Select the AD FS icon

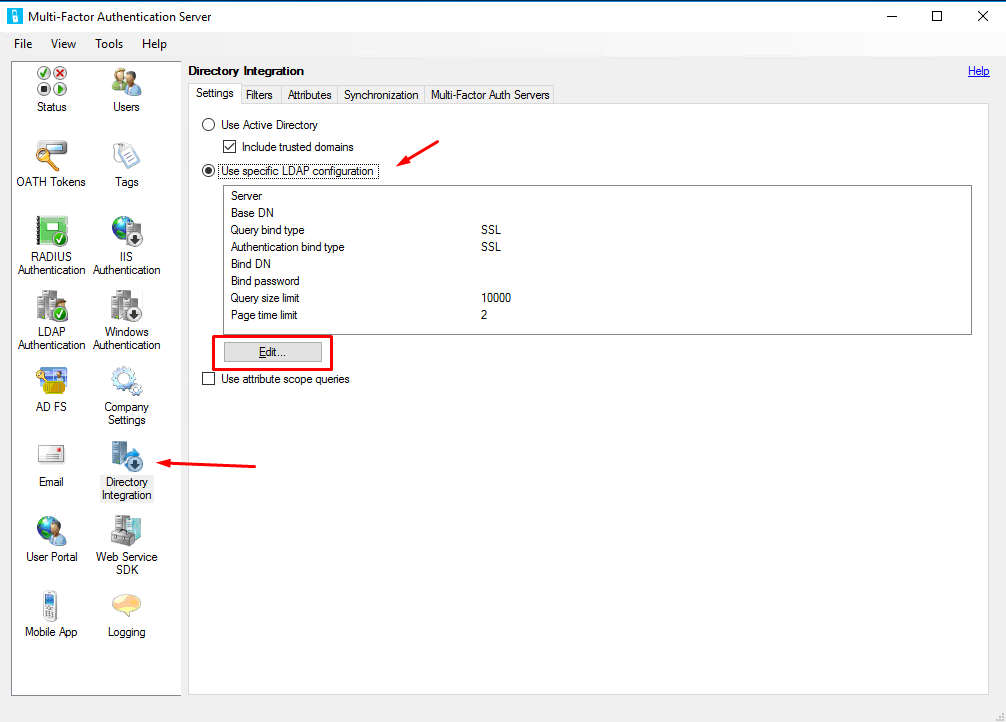(x=51, y=381)
